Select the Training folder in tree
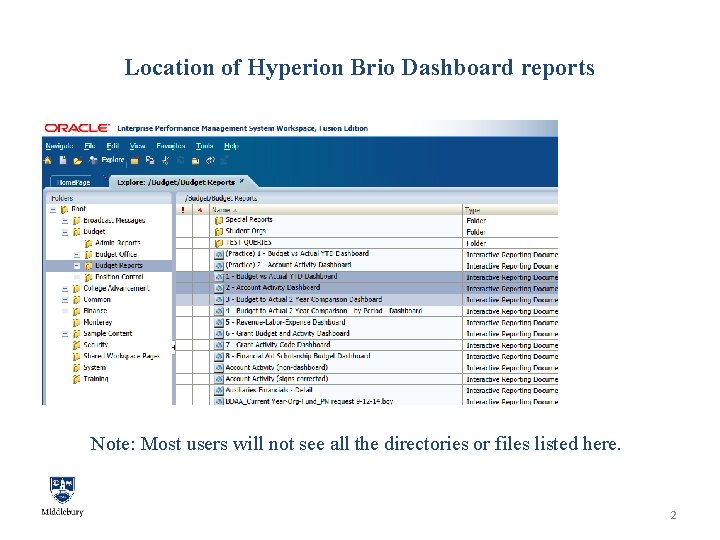Image resolution: width=720 pixels, height=540 pixels. pyautogui.click(x=96, y=379)
